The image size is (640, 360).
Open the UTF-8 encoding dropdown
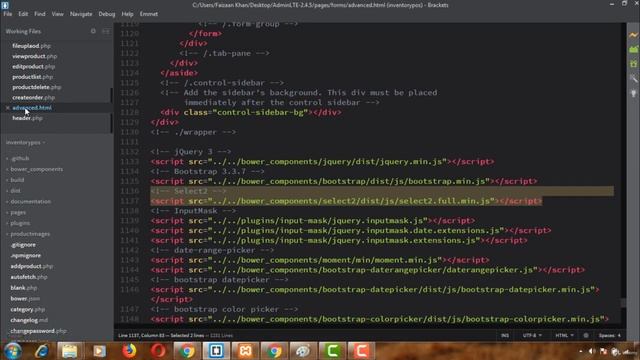pyautogui.click(x=532, y=336)
